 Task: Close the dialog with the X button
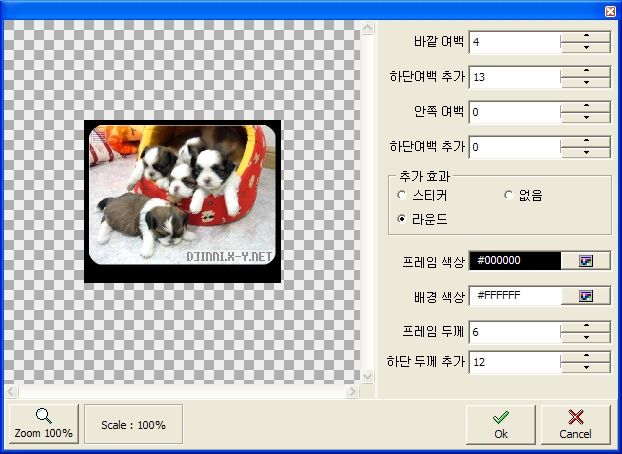click(x=610, y=12)
